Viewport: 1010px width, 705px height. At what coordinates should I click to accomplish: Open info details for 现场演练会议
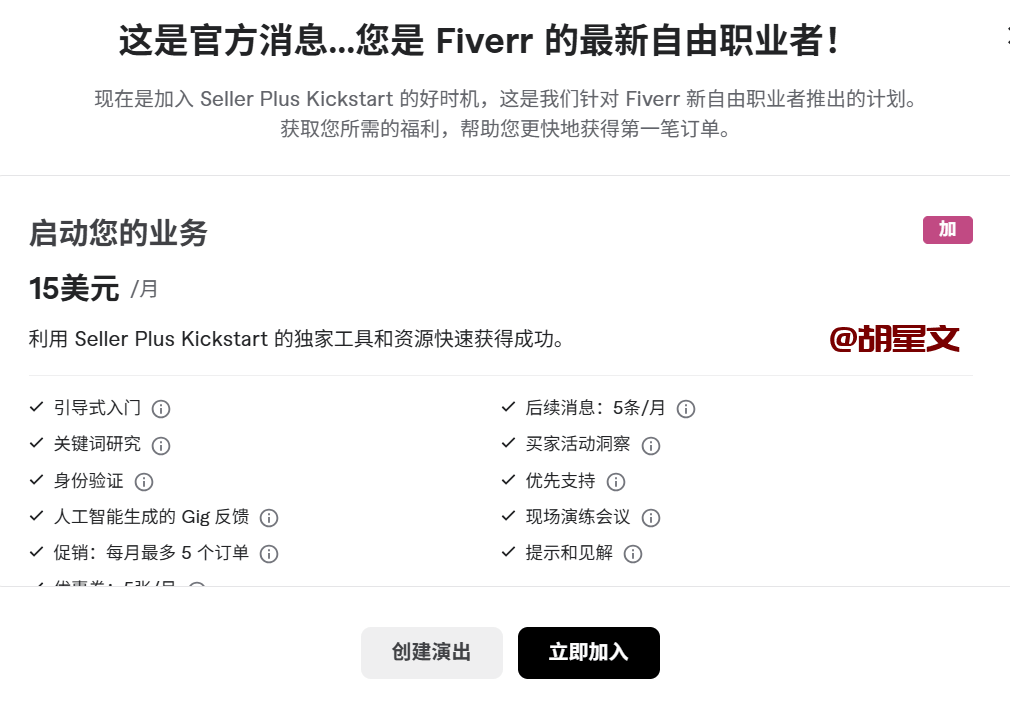click(651, 517)
